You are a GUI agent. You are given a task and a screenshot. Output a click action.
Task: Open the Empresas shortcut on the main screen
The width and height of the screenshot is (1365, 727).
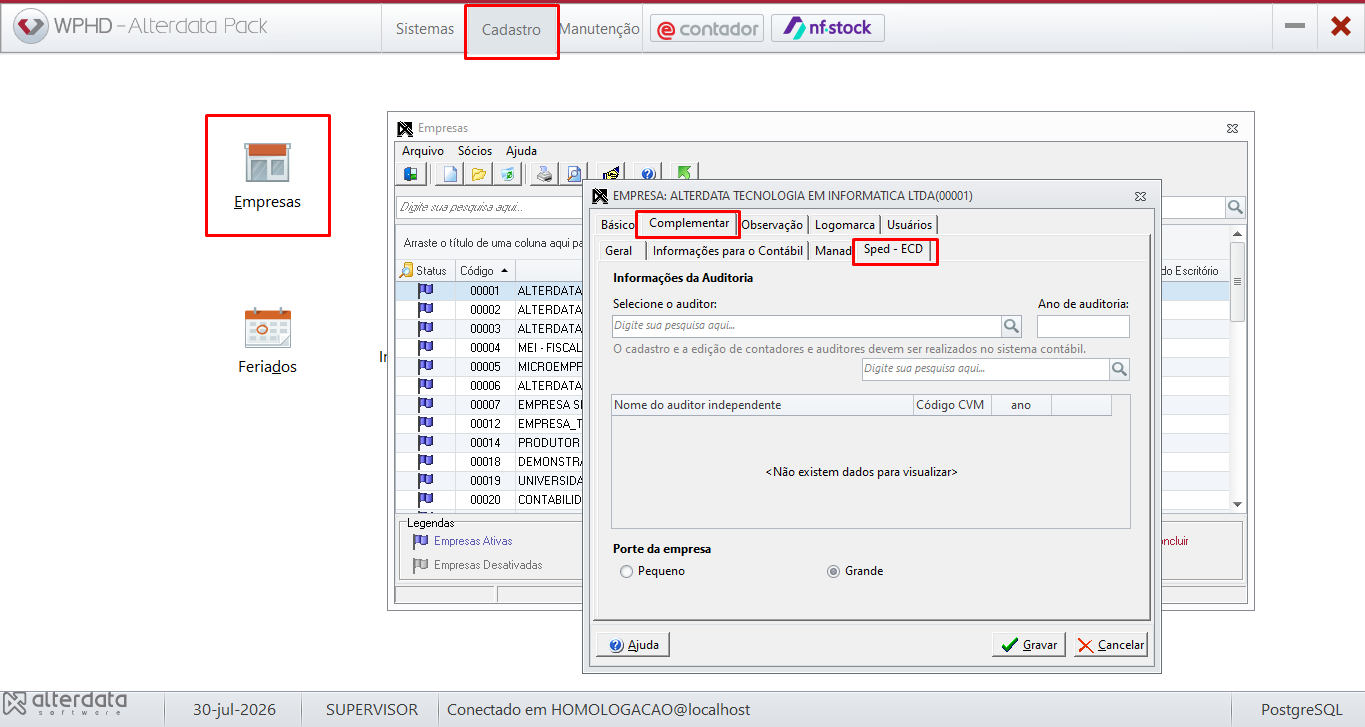pos(267,176)
